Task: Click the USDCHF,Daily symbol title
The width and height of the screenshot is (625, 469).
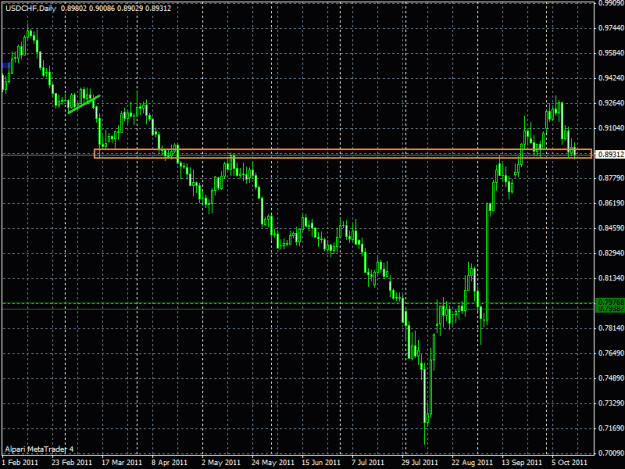Action: tap(31, 8)
